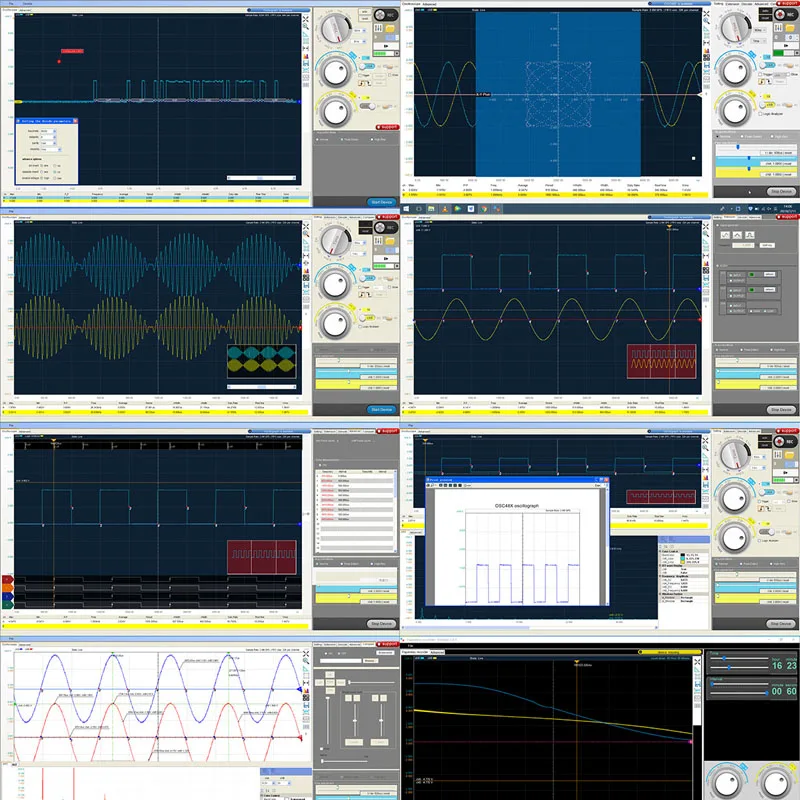Viewport: 800px width, 800px height.
Task: Select High Res acquisition mode in serial decode window
Action: (x=379, y=139)
